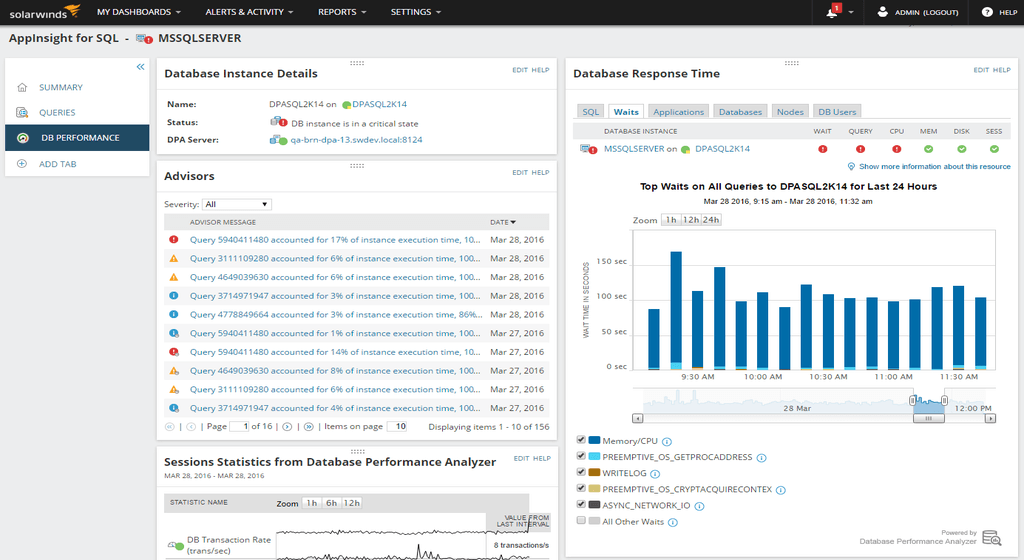This screenshot has height=560, width=1024.
Task: Go to next page in Advisors pager
Action: coord(287,426)
